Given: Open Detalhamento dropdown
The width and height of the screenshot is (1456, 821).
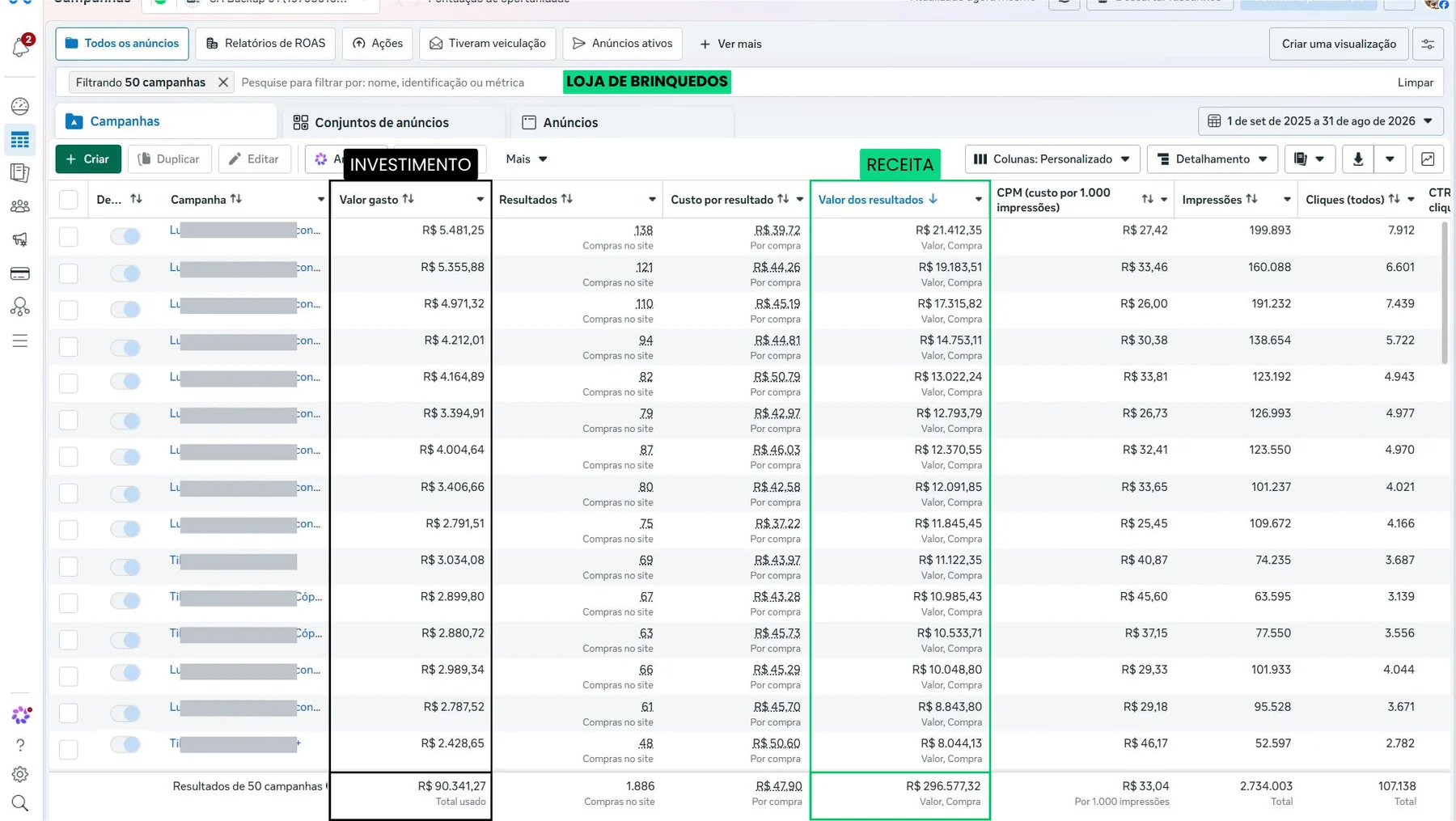Looking at the screenshot, I should point(1213,159).
